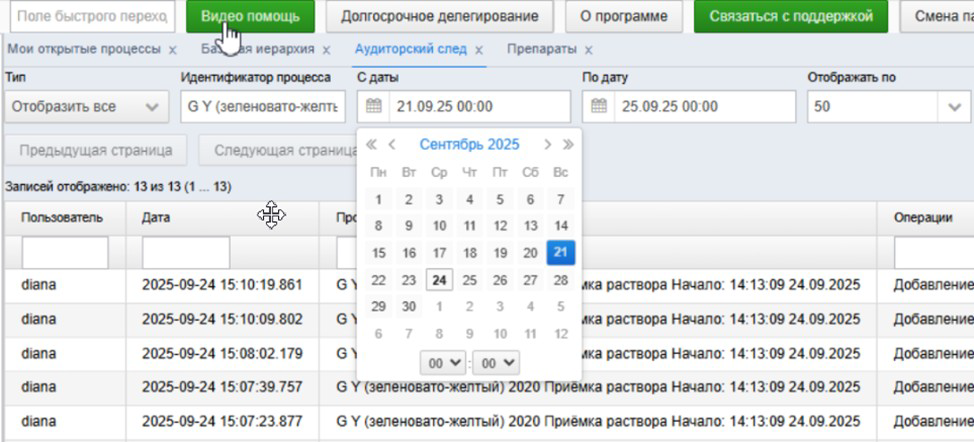Go to previous year in calendar
This screenshot has width=974, height=442.
[x=371, y=145]
